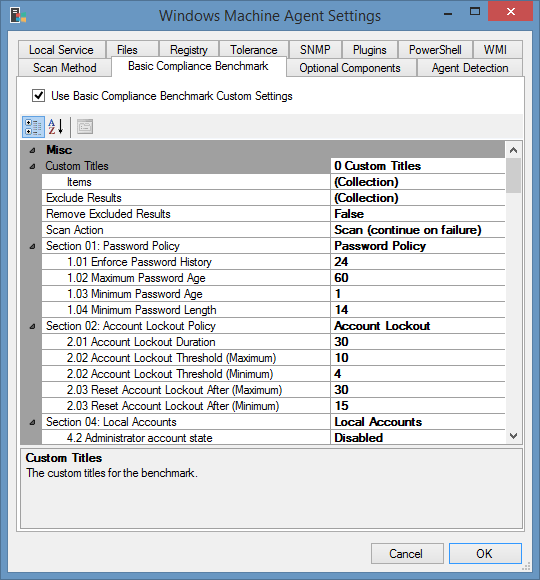Select the Exclude Results property row
Screen dimensions: 540x580
[x=273, y=198]
